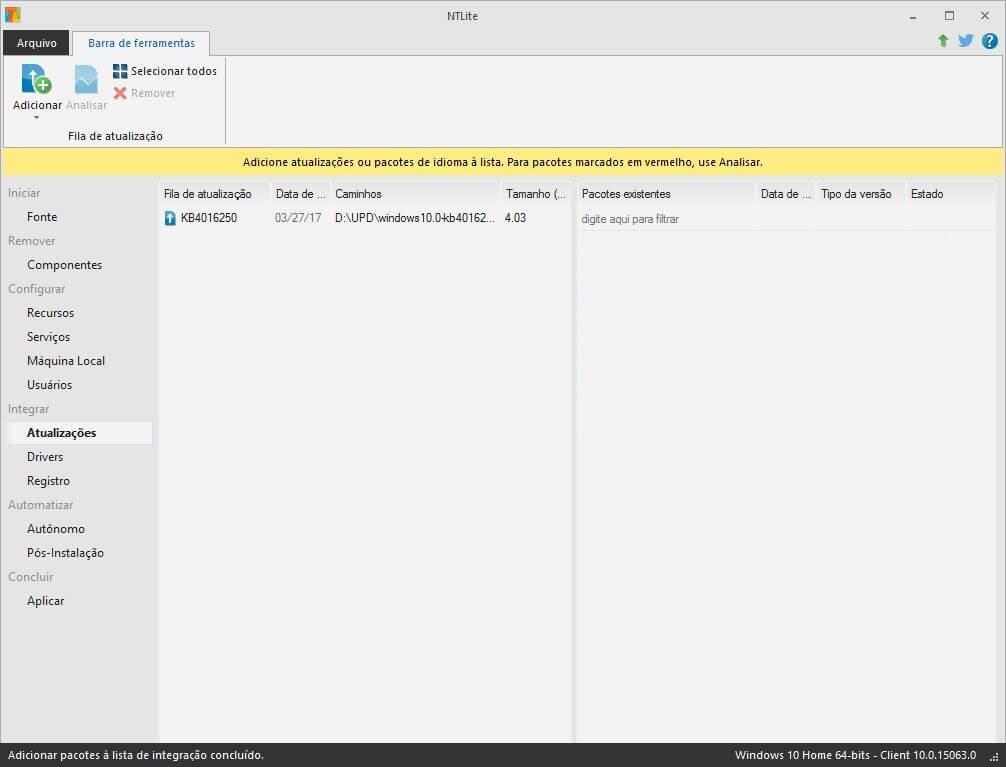
Task: Click the Caminhos column header
Action: tap(415, 194)
